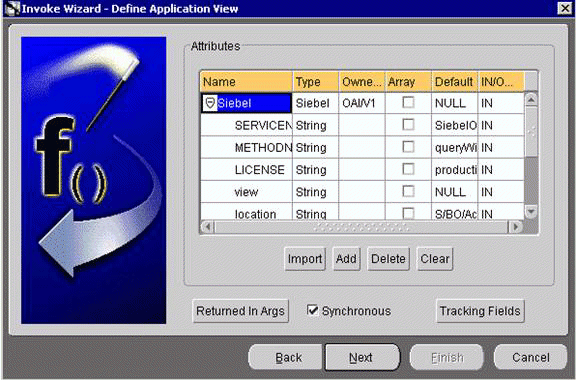Viewport: 576px width, 380px height.
Task: Click NULL default in view row
Action: (x=455, y=192)
